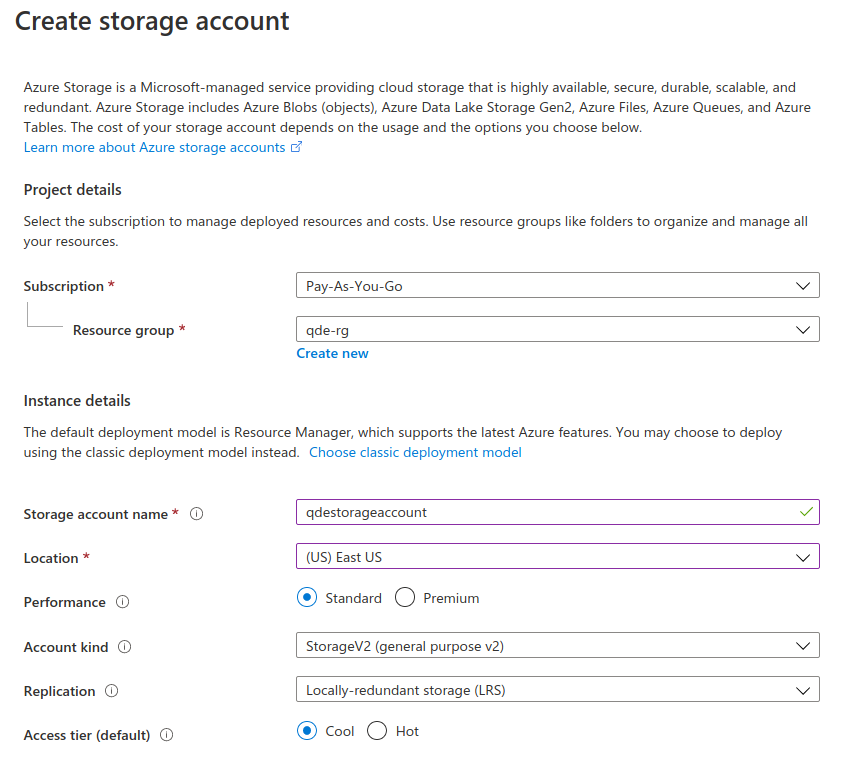Click info icon next to Storage account name
This screenshot has height=768, width=845.
pyautogui.click(x=197, y=514)
